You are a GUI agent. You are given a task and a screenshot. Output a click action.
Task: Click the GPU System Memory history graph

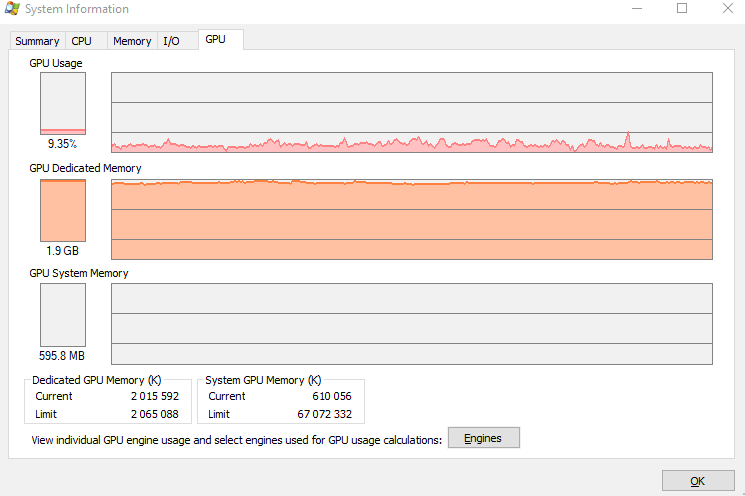tap(411, 324)
